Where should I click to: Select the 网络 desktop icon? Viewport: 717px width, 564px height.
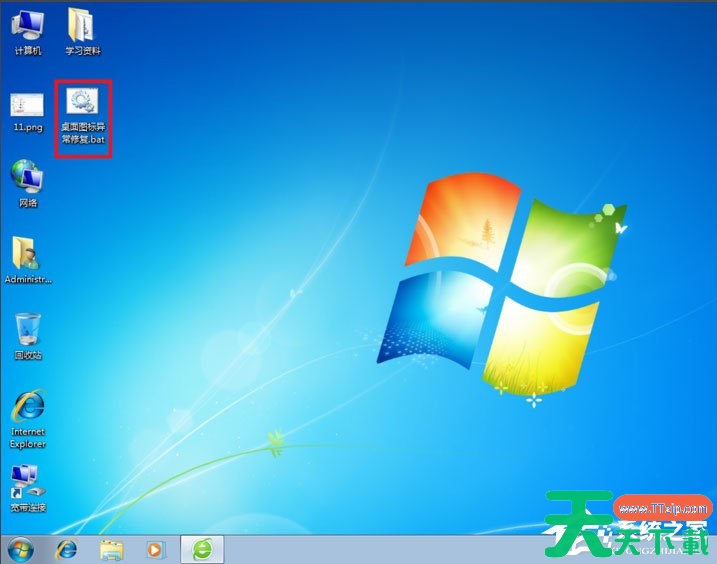(28, 183)
